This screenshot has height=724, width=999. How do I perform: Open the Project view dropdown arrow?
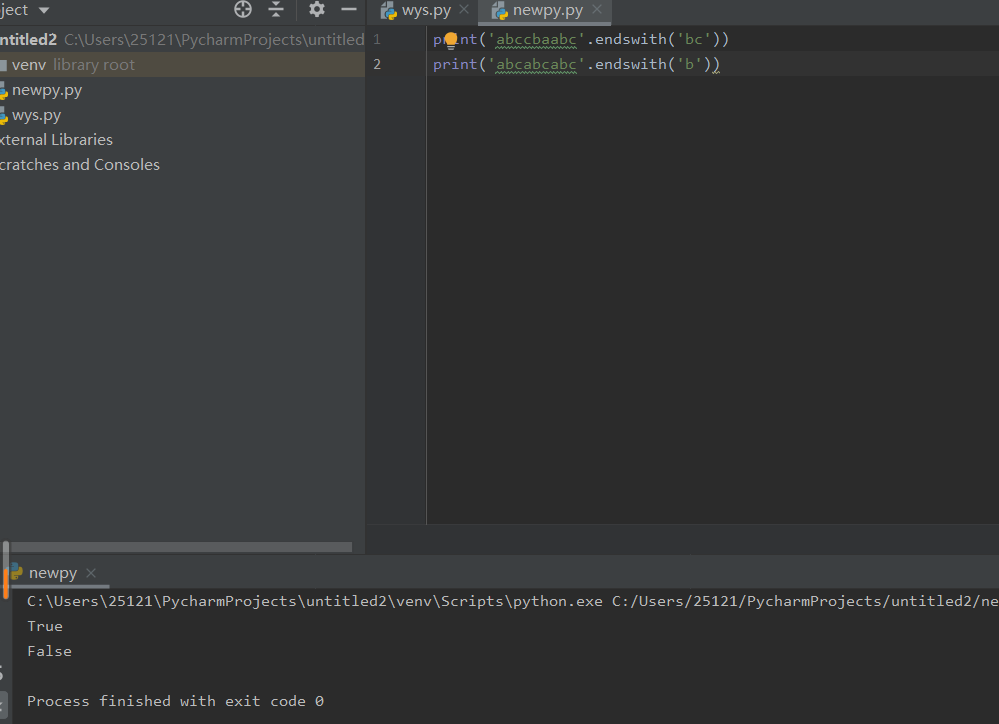click(x=44, y=10)
